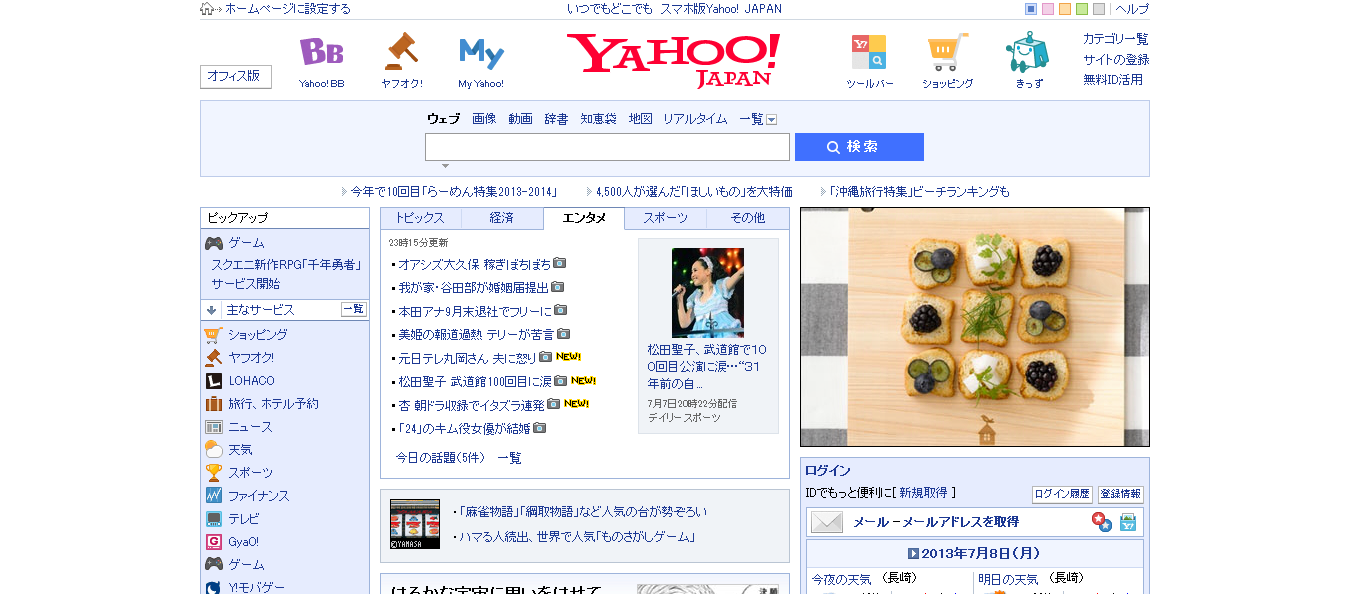Open the きっず robot icon
Viewport: 1349px width, 594px height.
click(x=1028, y=52)
